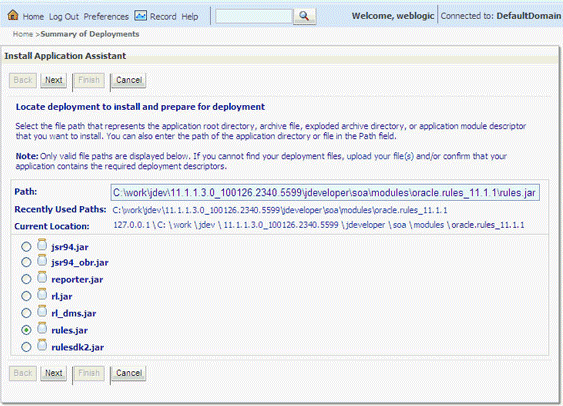This screenshot has width=563, height=406.
Task: Click the C: segment in Current Location
Action: coord(162,225)
